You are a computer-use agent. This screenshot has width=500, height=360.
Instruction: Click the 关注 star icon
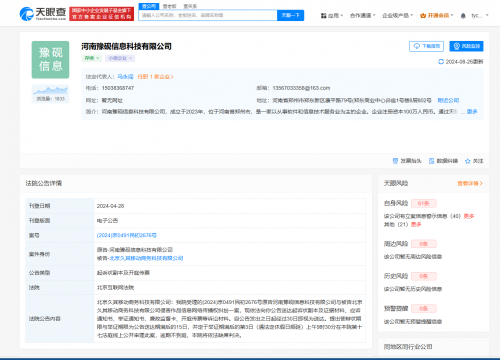click(468, 161)
